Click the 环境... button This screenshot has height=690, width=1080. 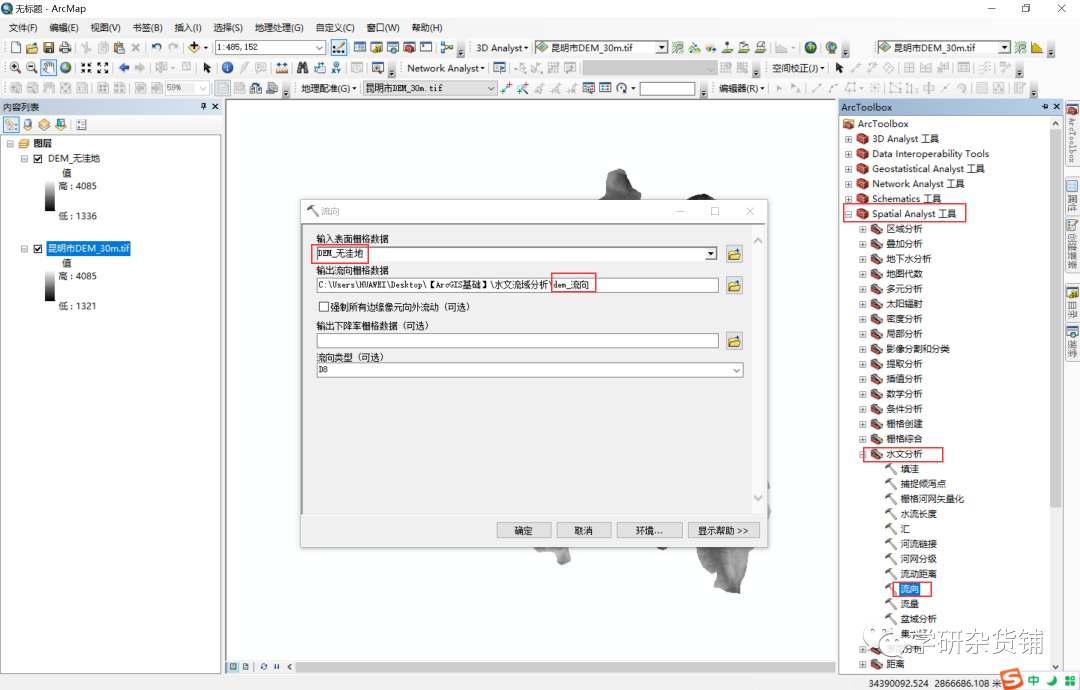point(649,530)
